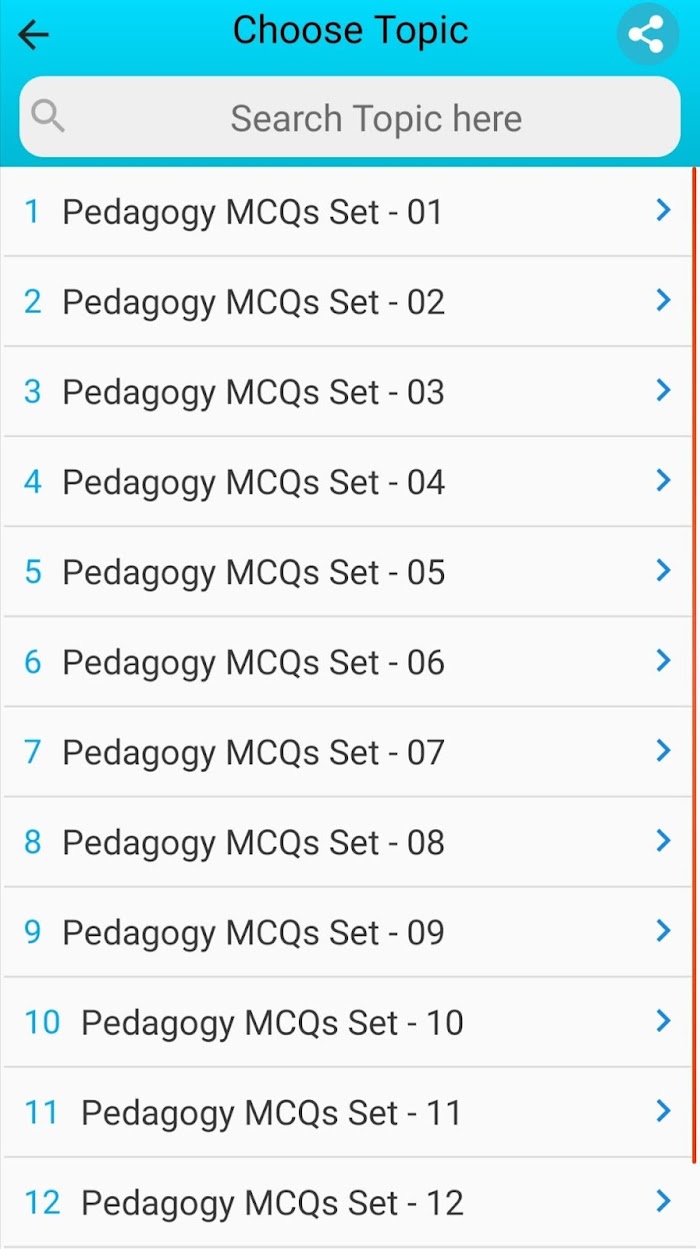Open the Set - 01 chevron arrow
This screenshot has width=700, height=1249.
click(x=662, y=210)
